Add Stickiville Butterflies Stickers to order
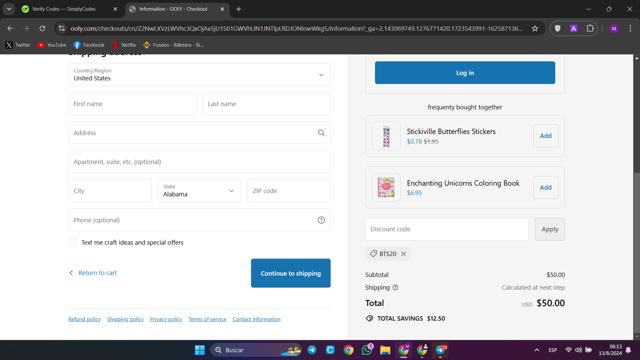This screenshot has width=640, height=360. pos(546,136)
